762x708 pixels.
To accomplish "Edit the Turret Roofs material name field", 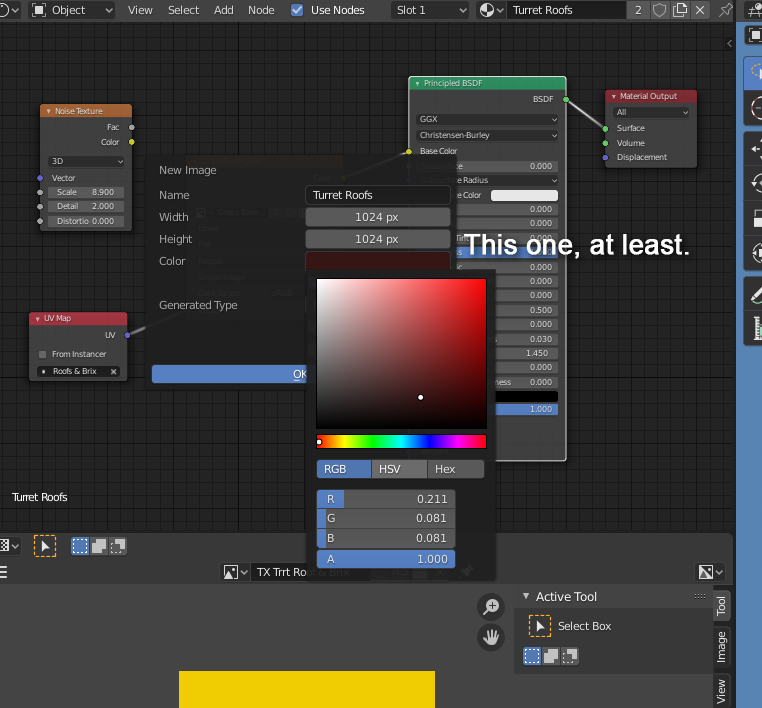I will tap(566, 10).
